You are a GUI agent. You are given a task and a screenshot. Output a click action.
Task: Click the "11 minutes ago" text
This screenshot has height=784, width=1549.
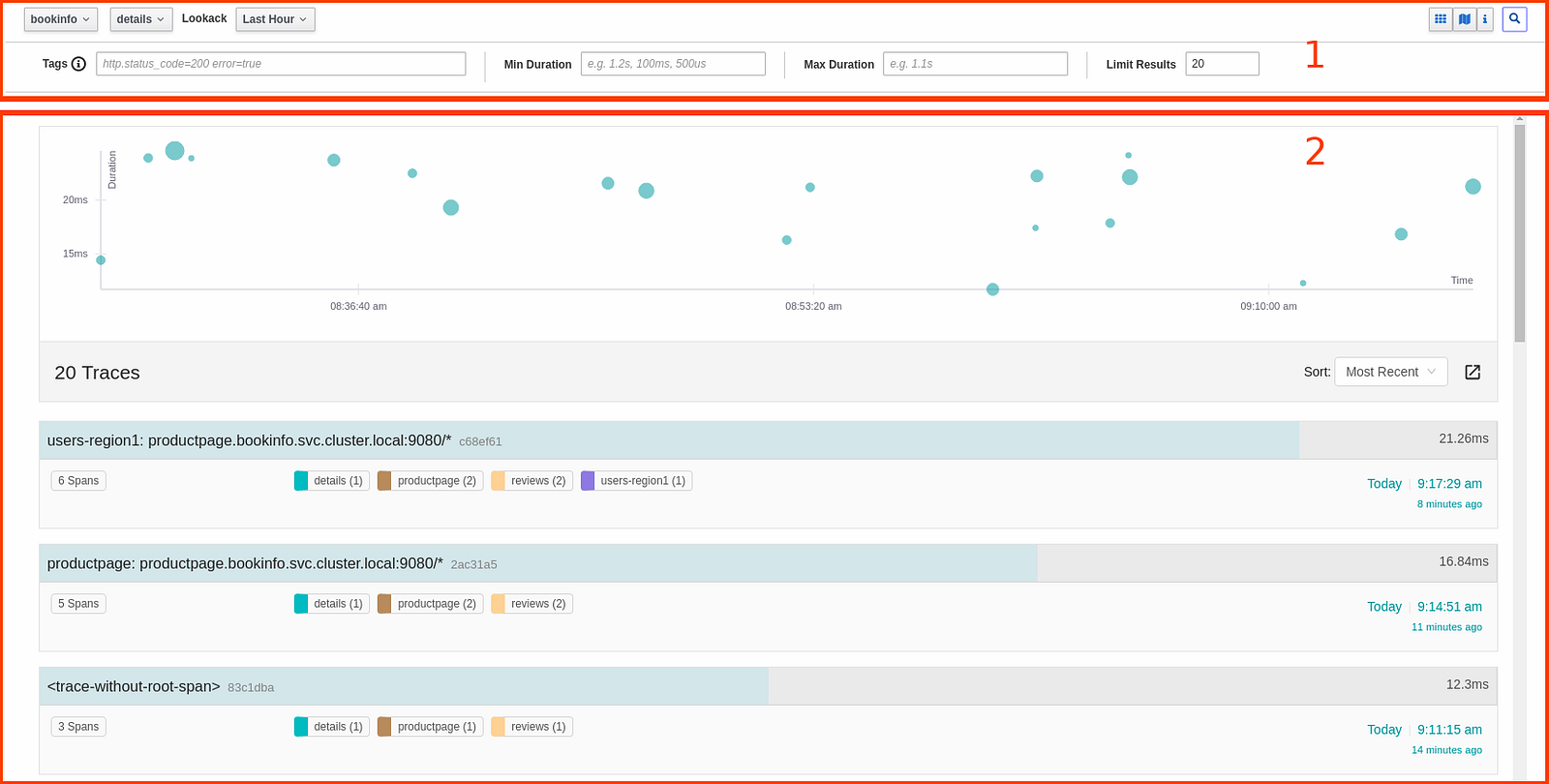click(x=1446, y=627)
